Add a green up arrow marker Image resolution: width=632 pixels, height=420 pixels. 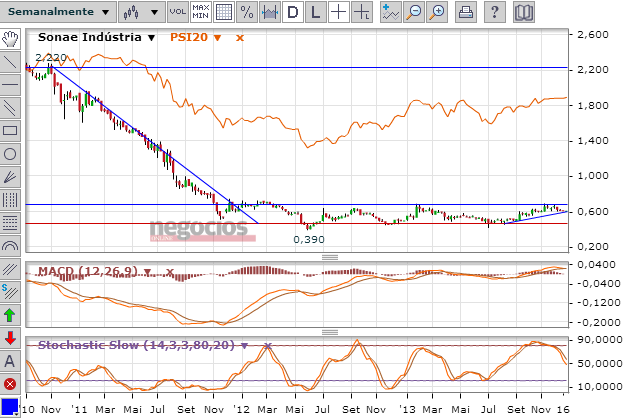coord(10,315)
